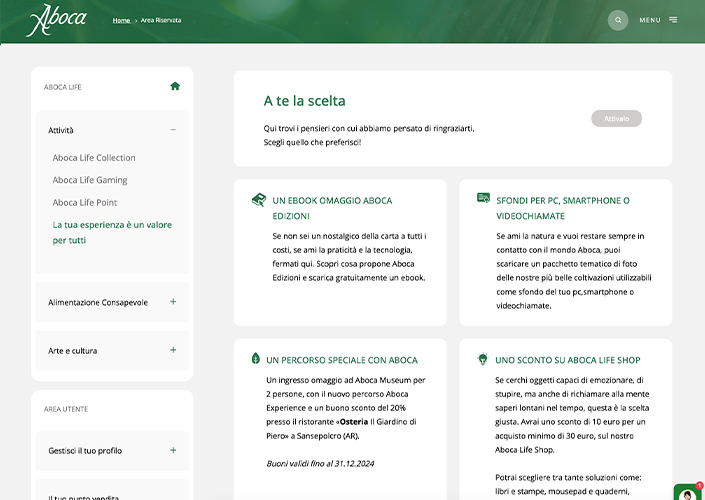The image size is (705, 500).
Task: Open Un Percorso Speciale con Aboca heading
Action: pyautogui.click(x=342, y=360)
